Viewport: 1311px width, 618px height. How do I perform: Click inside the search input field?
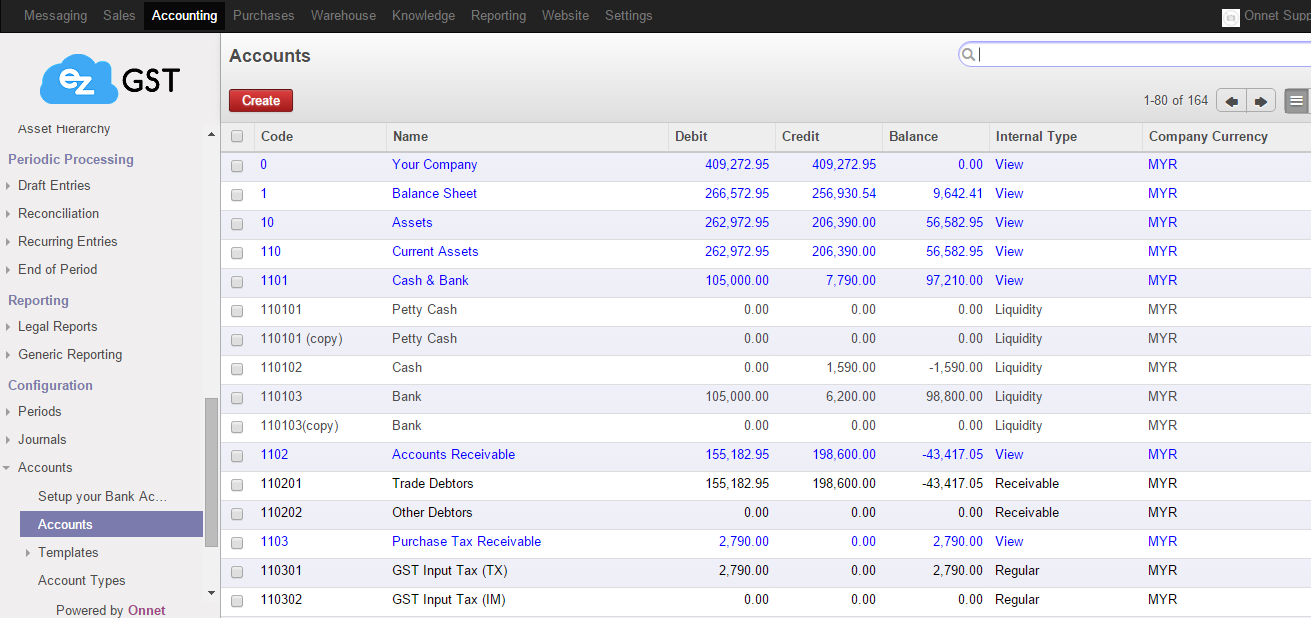pyautogui.click(x=1100, y=54)
